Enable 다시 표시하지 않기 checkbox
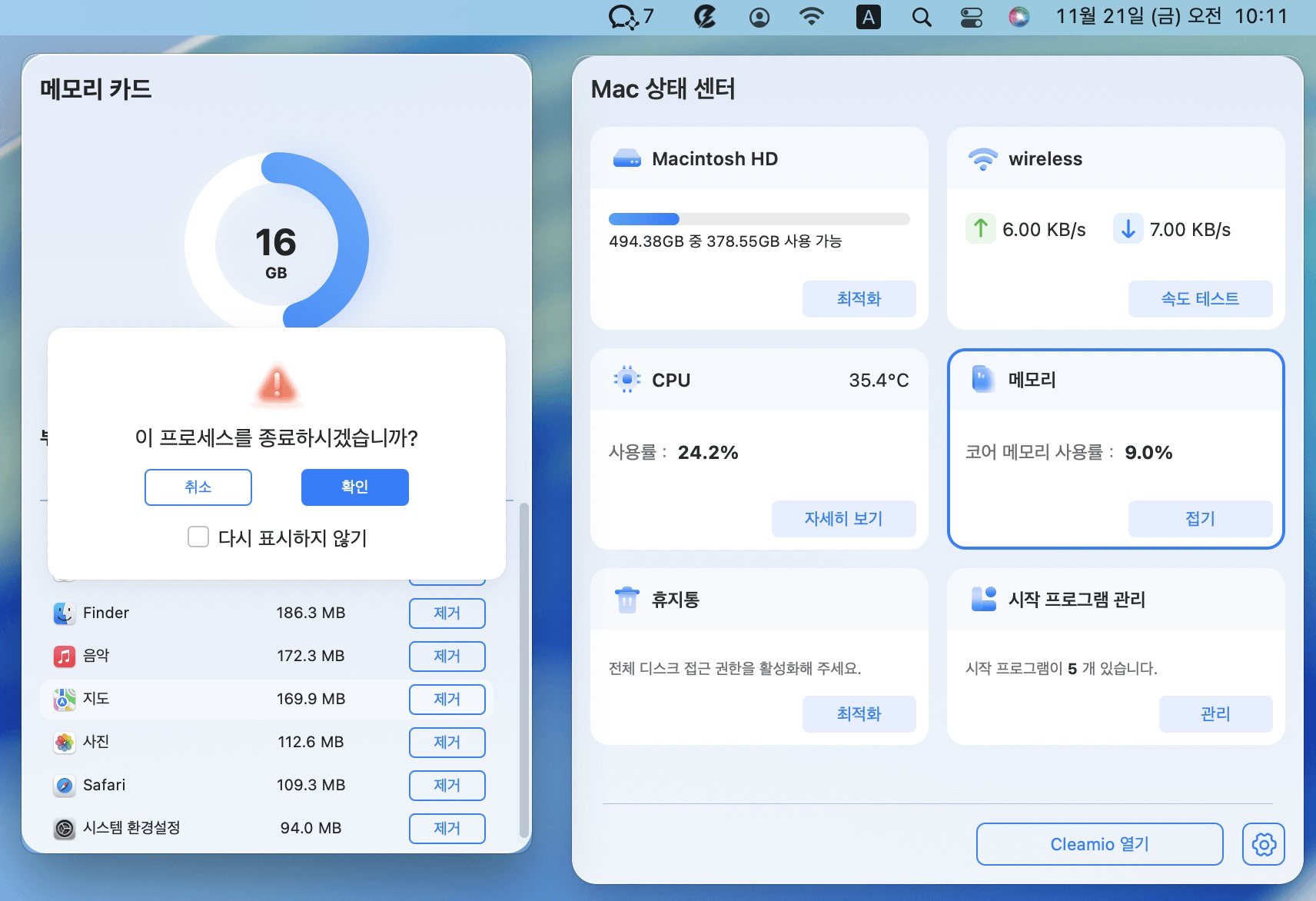The image size is (1316, 901). tap(198, 538)
